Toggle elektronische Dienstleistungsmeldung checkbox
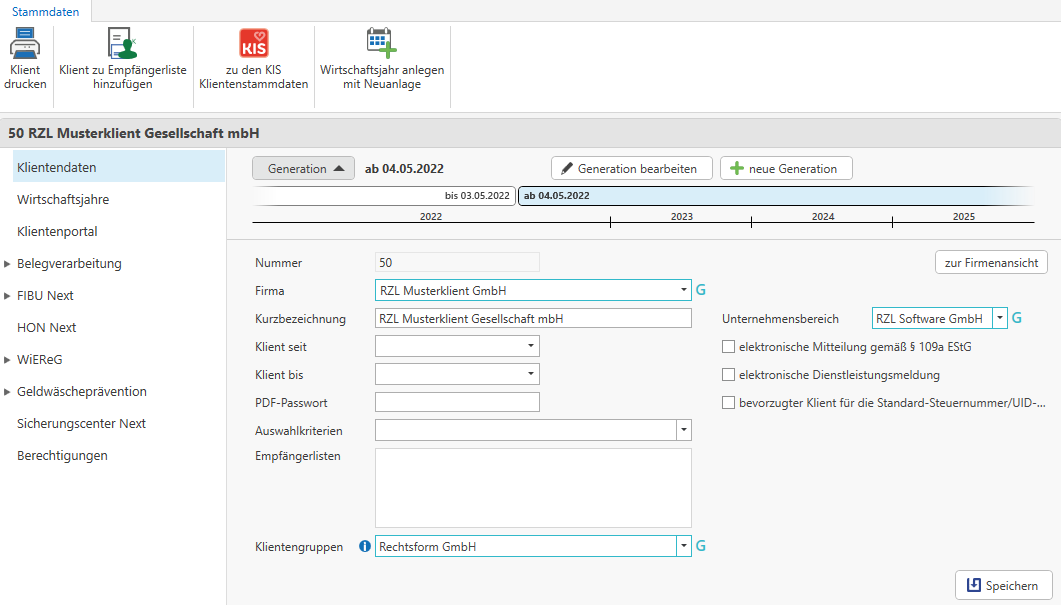 [728, 375]
